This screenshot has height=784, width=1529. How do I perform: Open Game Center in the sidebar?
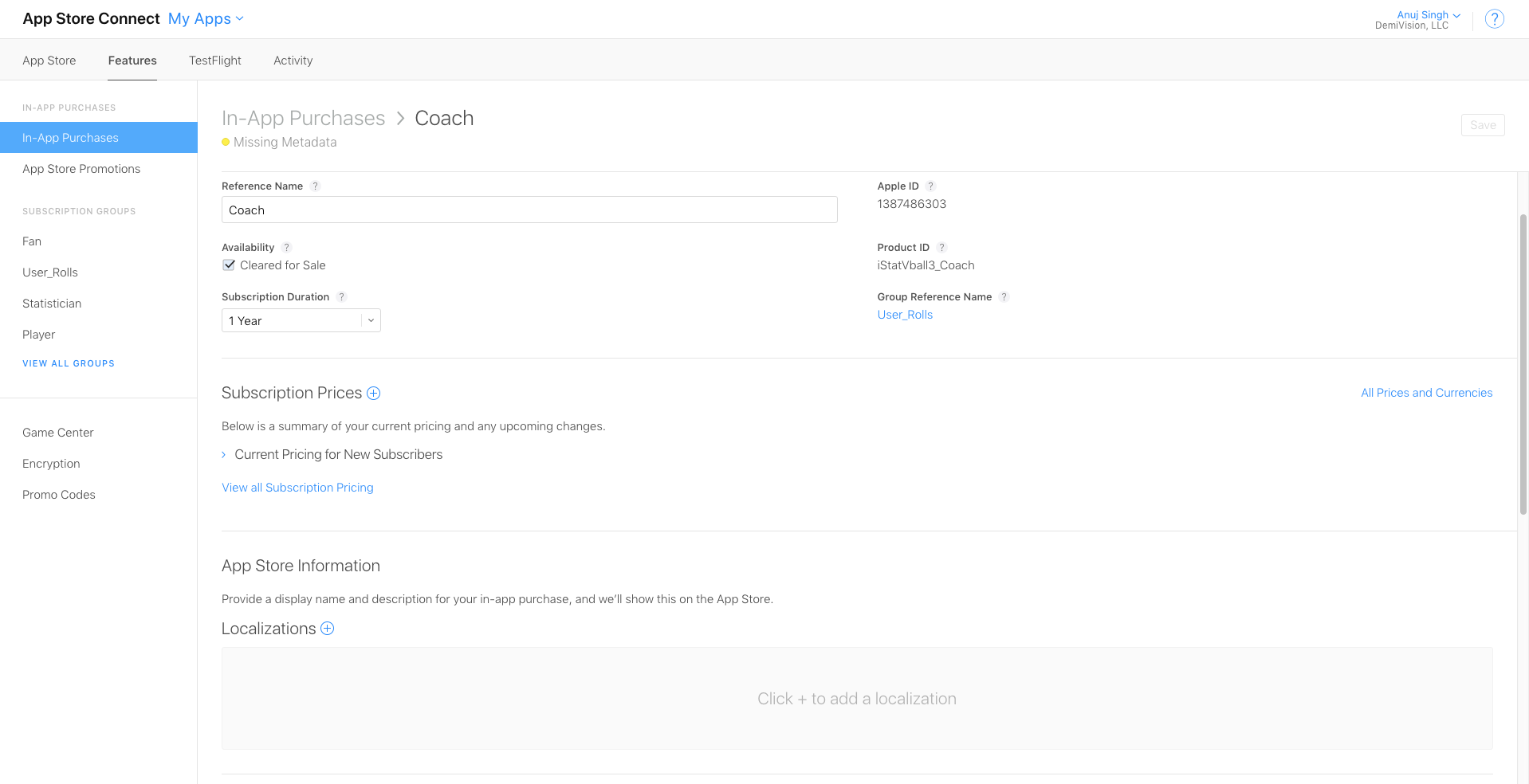tap(58, 433)
